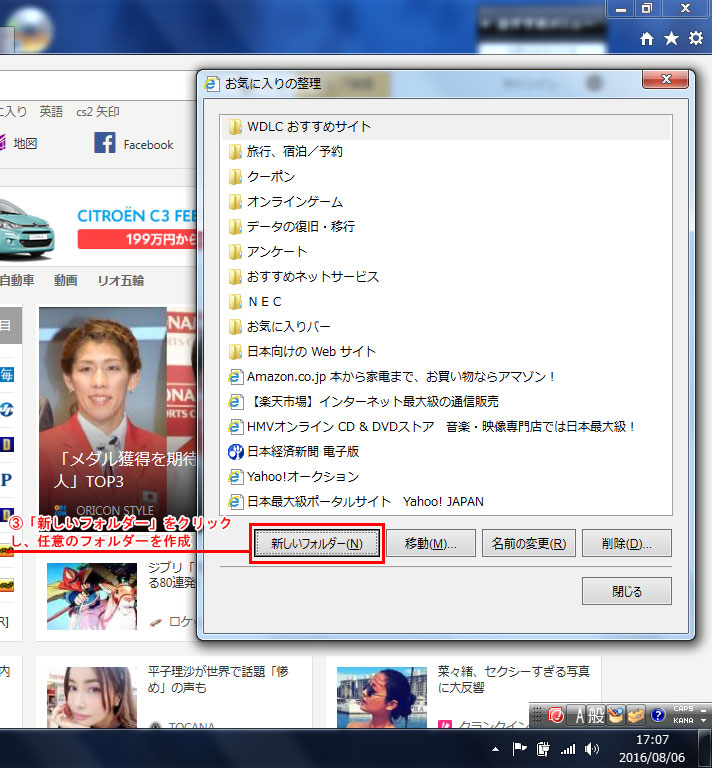Click the Facebook icon shortcut
The width and height of the screenshot is (712, 768).
(x=105, y=144)
